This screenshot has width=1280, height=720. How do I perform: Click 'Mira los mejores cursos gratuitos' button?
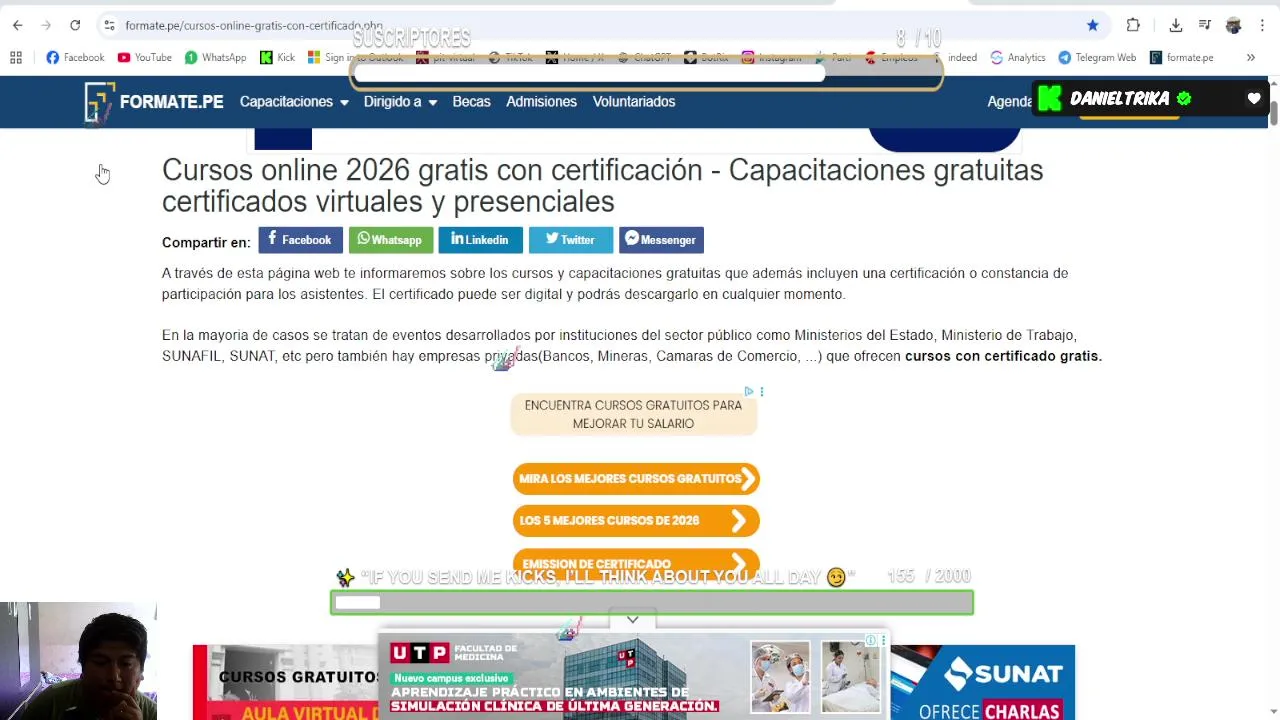636,479
